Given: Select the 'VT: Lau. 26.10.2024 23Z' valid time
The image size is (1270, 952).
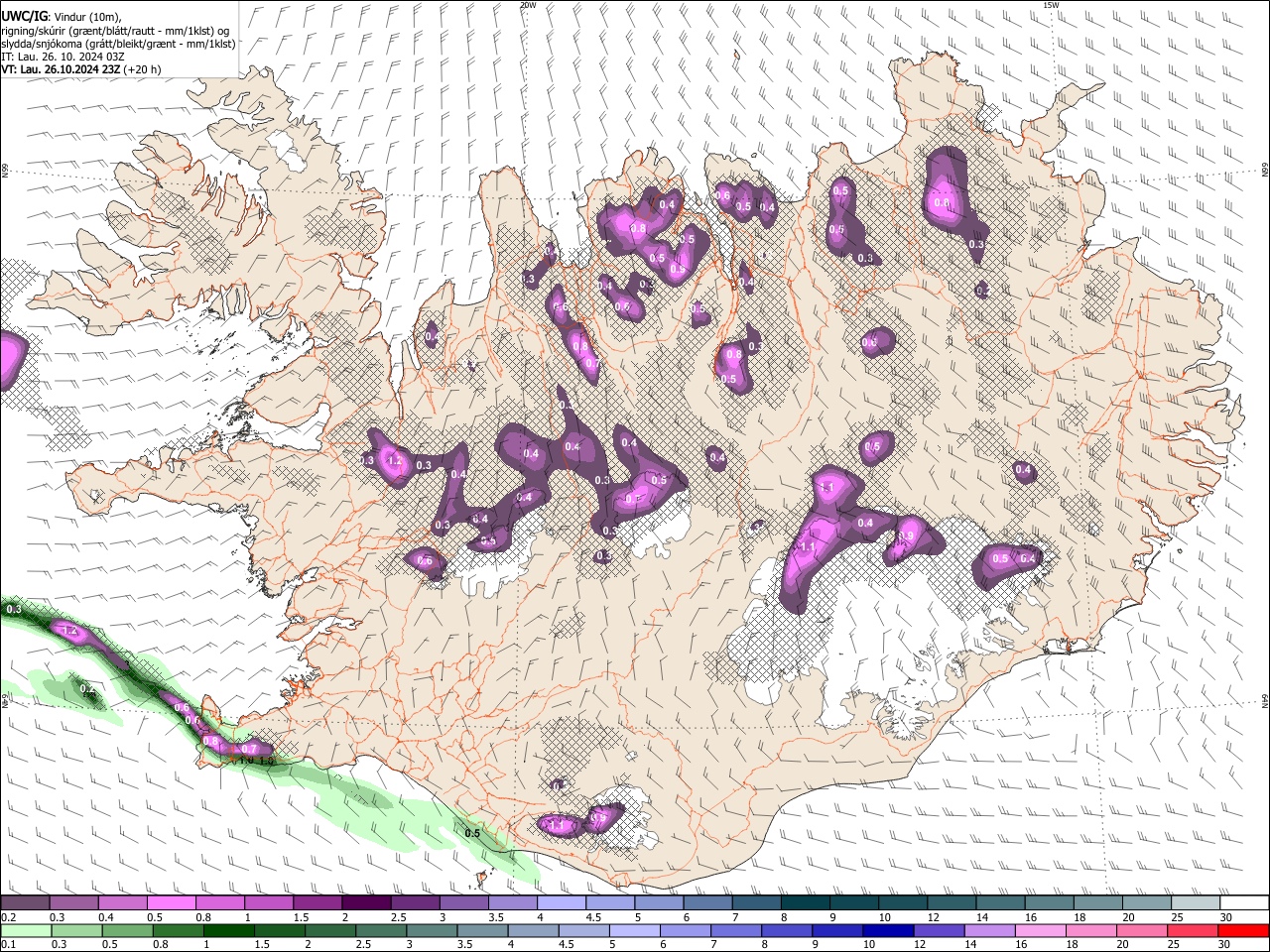Looking at the screenshot, I should [x=61, y=69].
